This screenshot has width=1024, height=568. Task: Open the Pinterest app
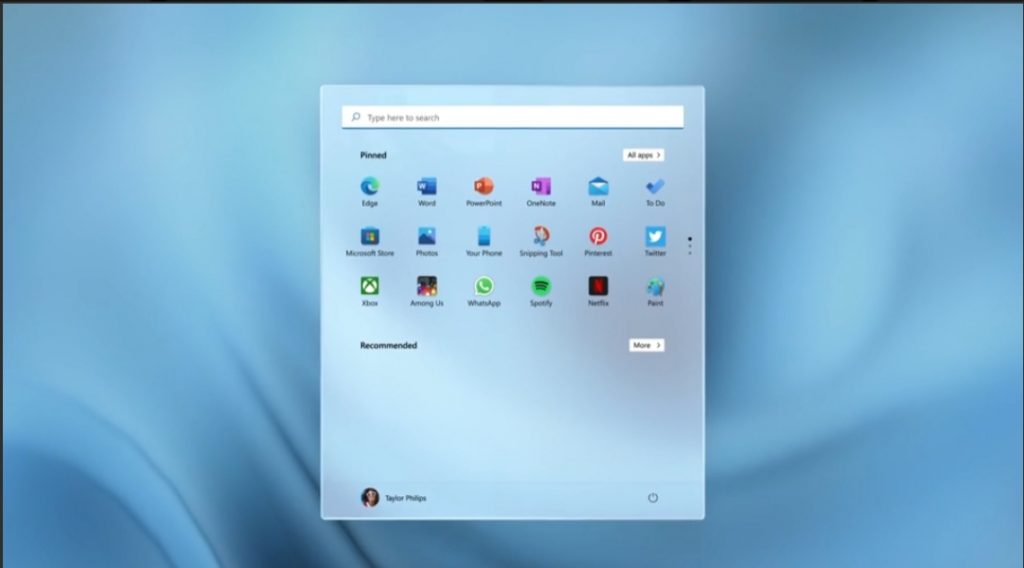(x=598, y=242)
